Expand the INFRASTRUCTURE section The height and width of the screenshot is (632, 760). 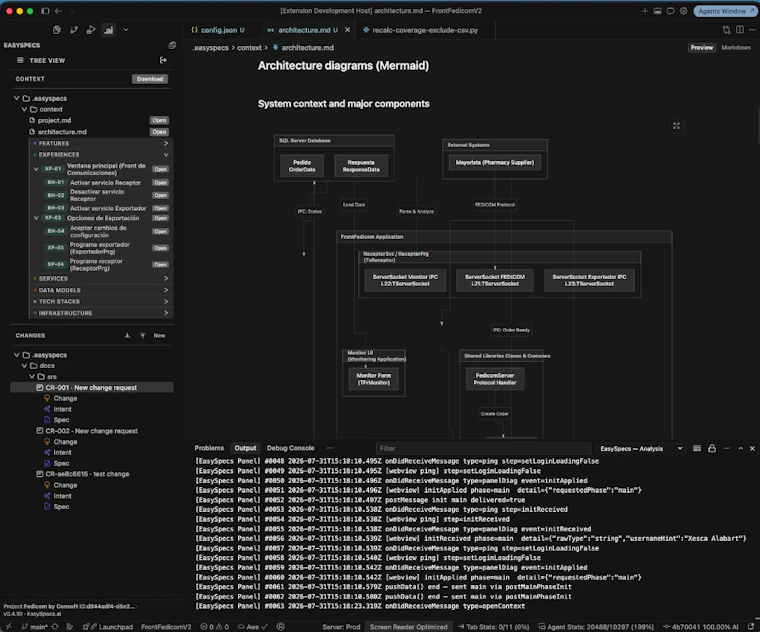pos(166,313)
